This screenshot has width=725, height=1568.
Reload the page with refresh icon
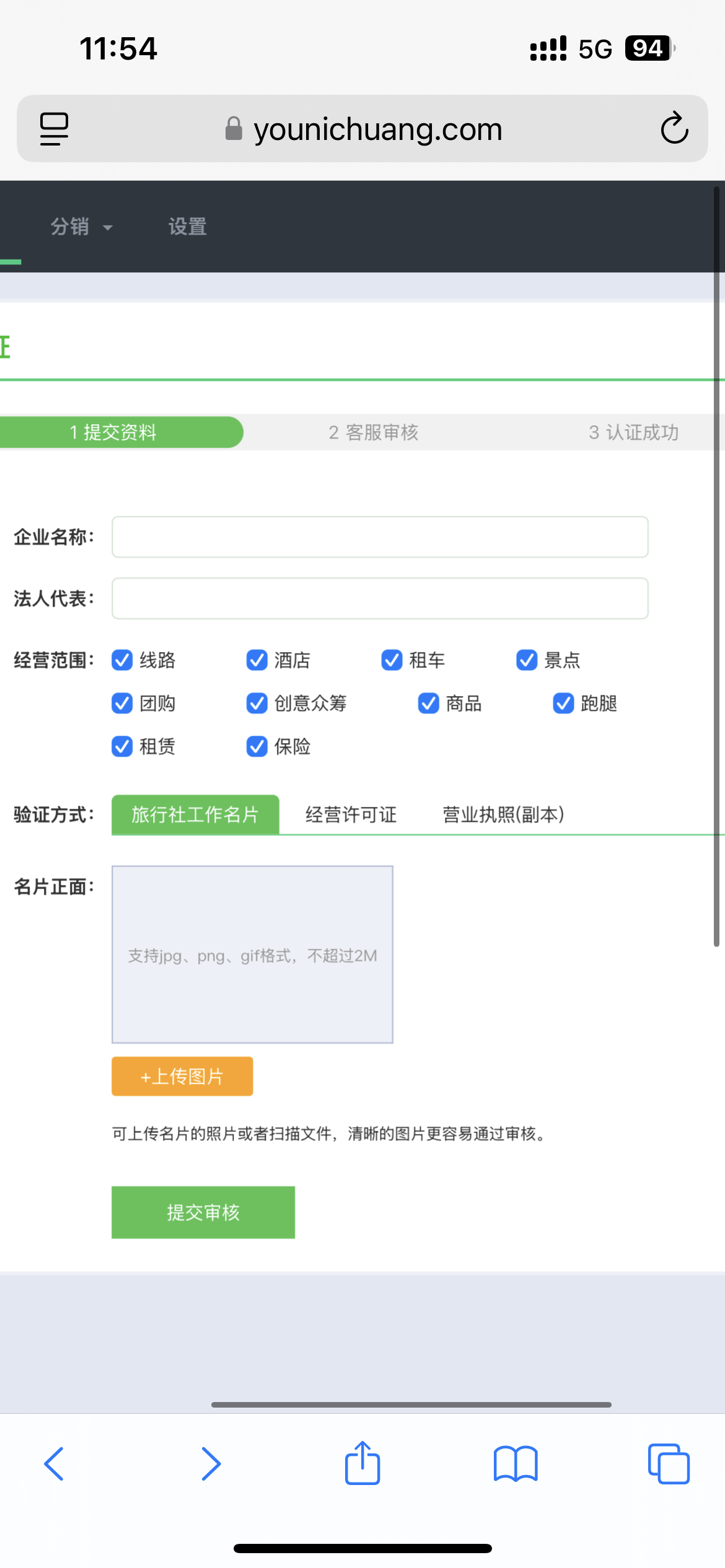point(674,129)
